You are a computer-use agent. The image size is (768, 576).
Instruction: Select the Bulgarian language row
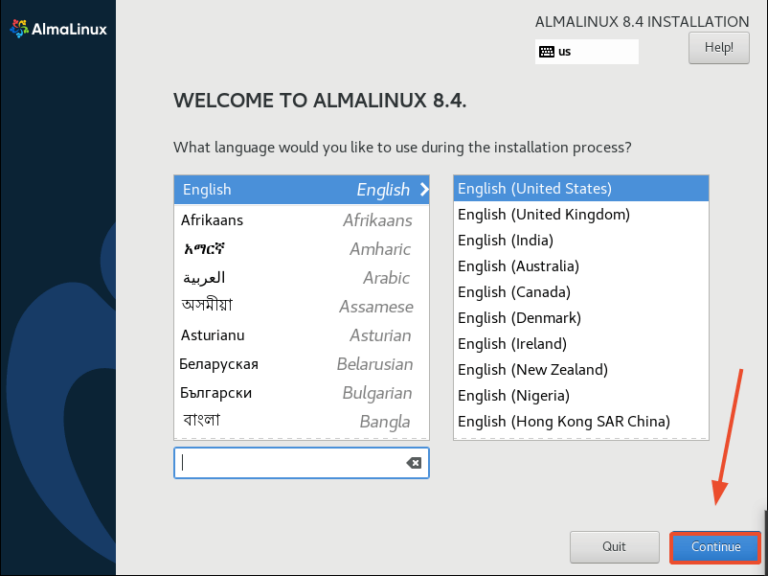[301, 393]
